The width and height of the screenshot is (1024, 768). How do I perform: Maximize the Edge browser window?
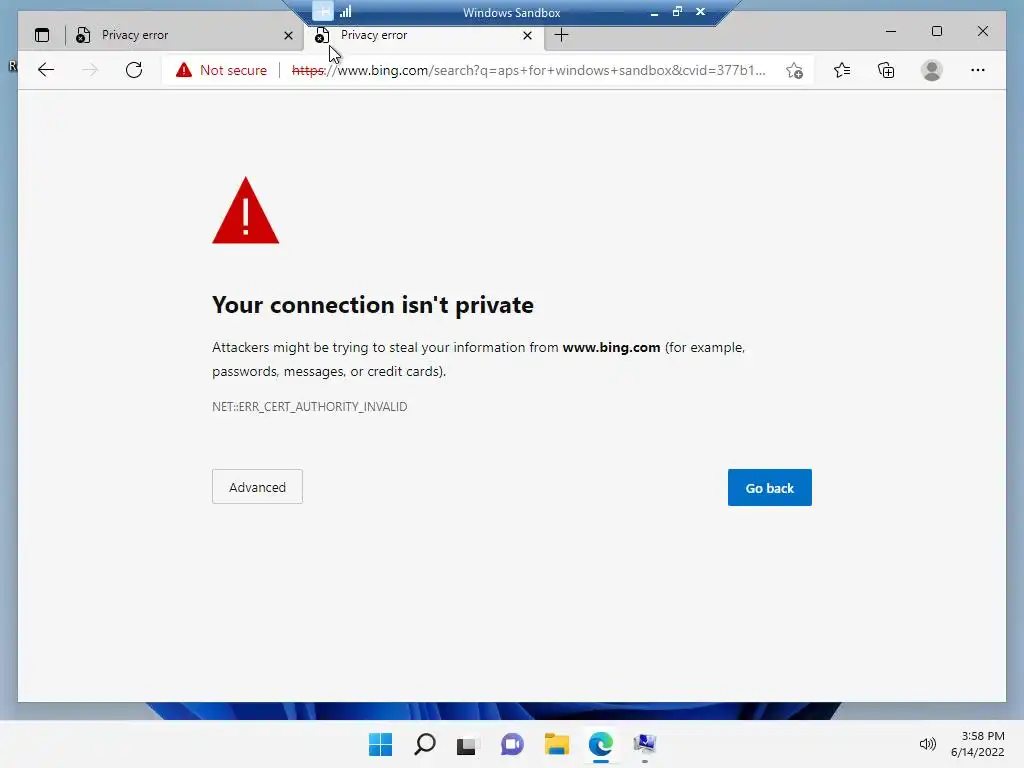pos(936,31)
